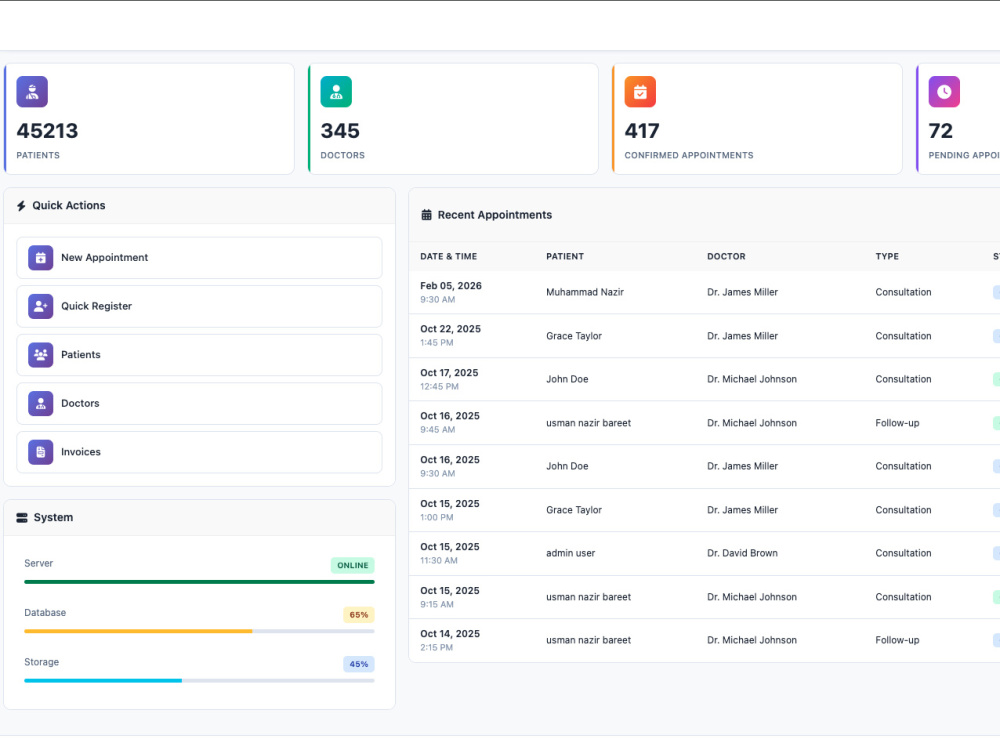Open Quick Register action

[200, 306]
